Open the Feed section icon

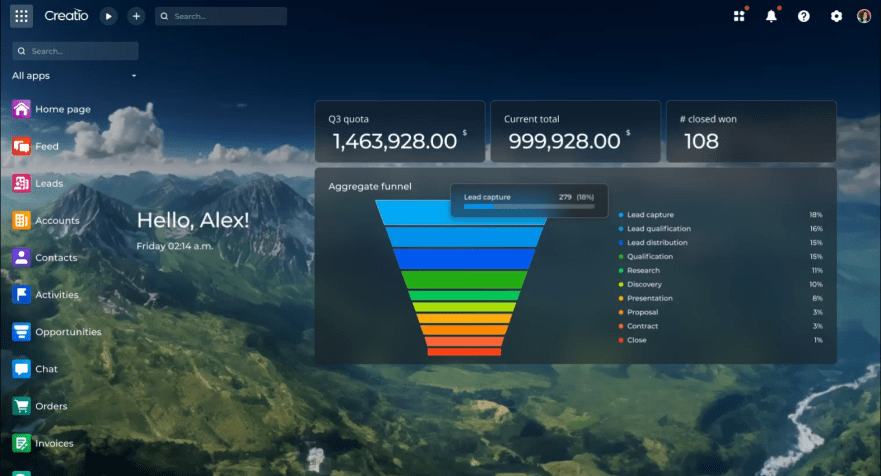pos(21,146)
